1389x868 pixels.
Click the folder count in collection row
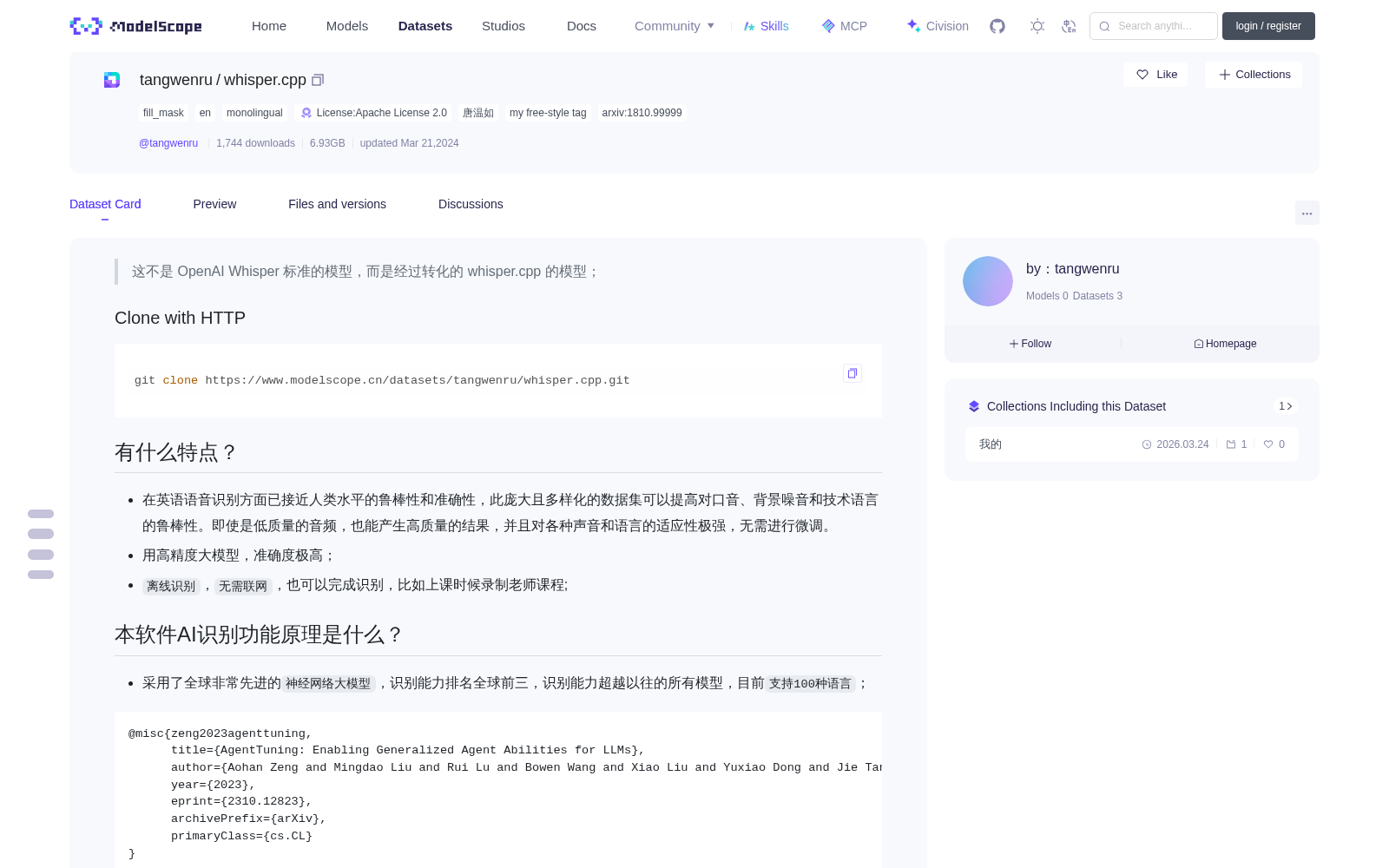[1236, 444]
